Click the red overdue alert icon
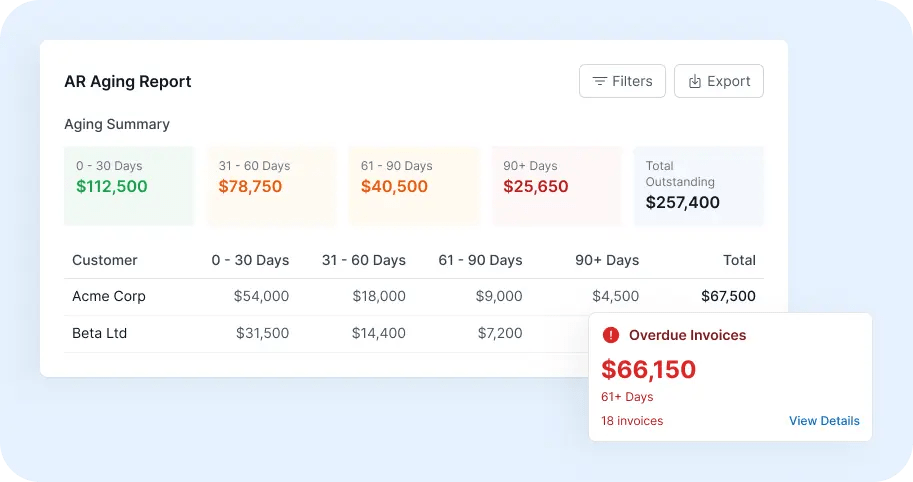Image resolution: width=913 pixels, height=482 pixels. (x=611, y=335)
